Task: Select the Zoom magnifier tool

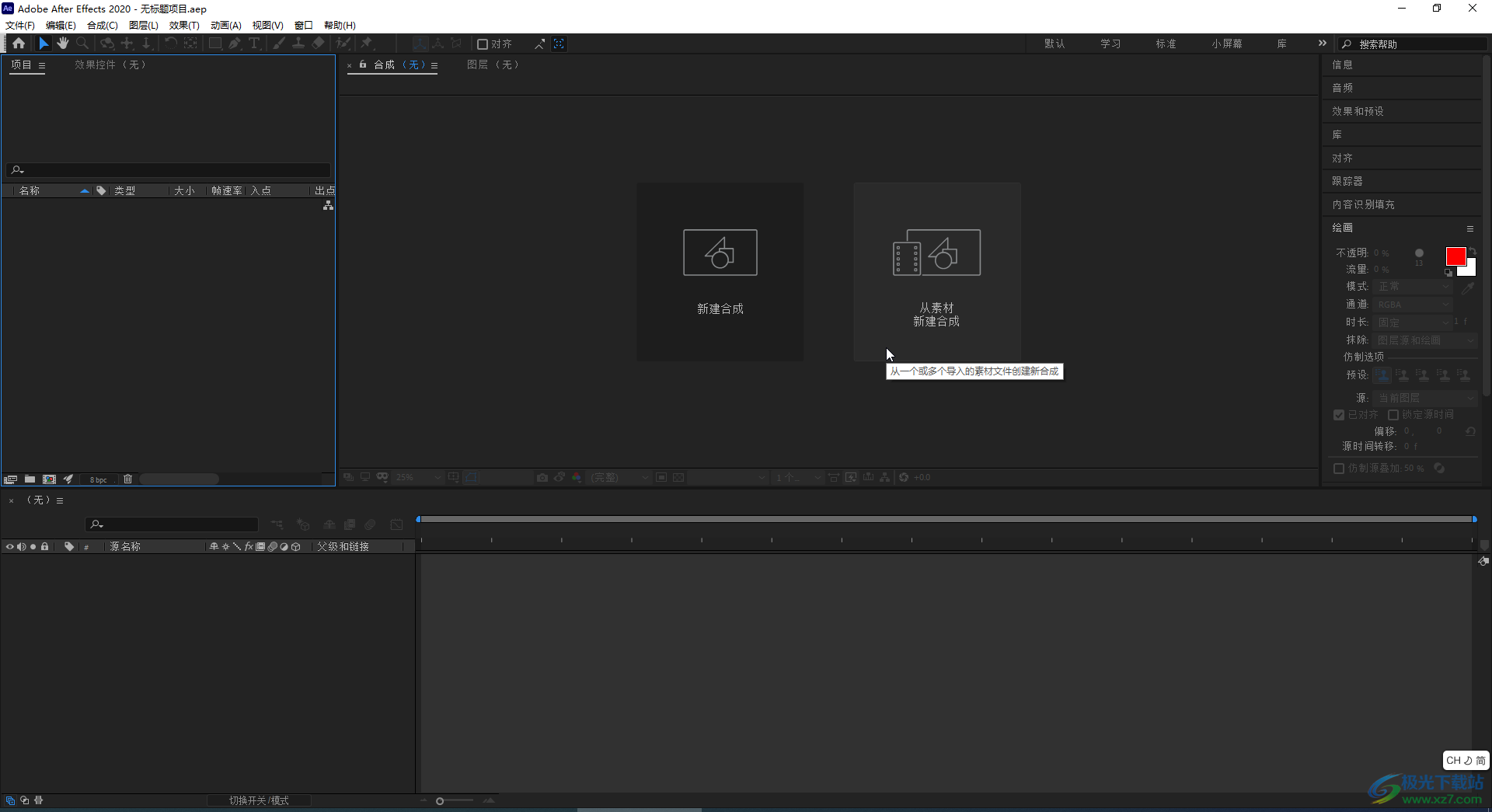Action: (82, 44)
